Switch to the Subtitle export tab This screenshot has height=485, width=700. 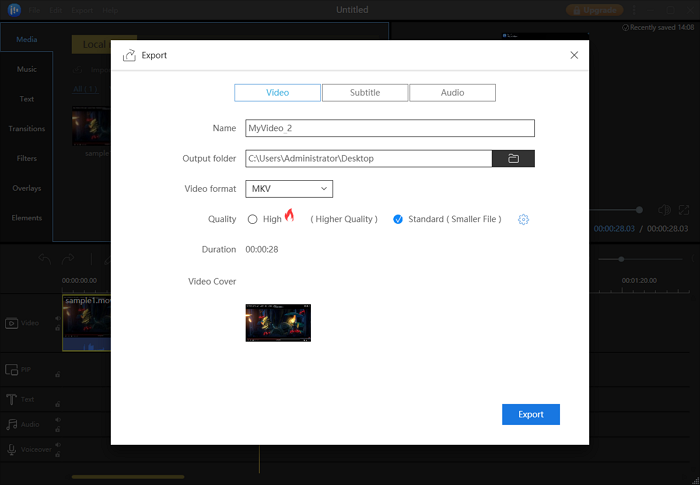tap(365, 93)
